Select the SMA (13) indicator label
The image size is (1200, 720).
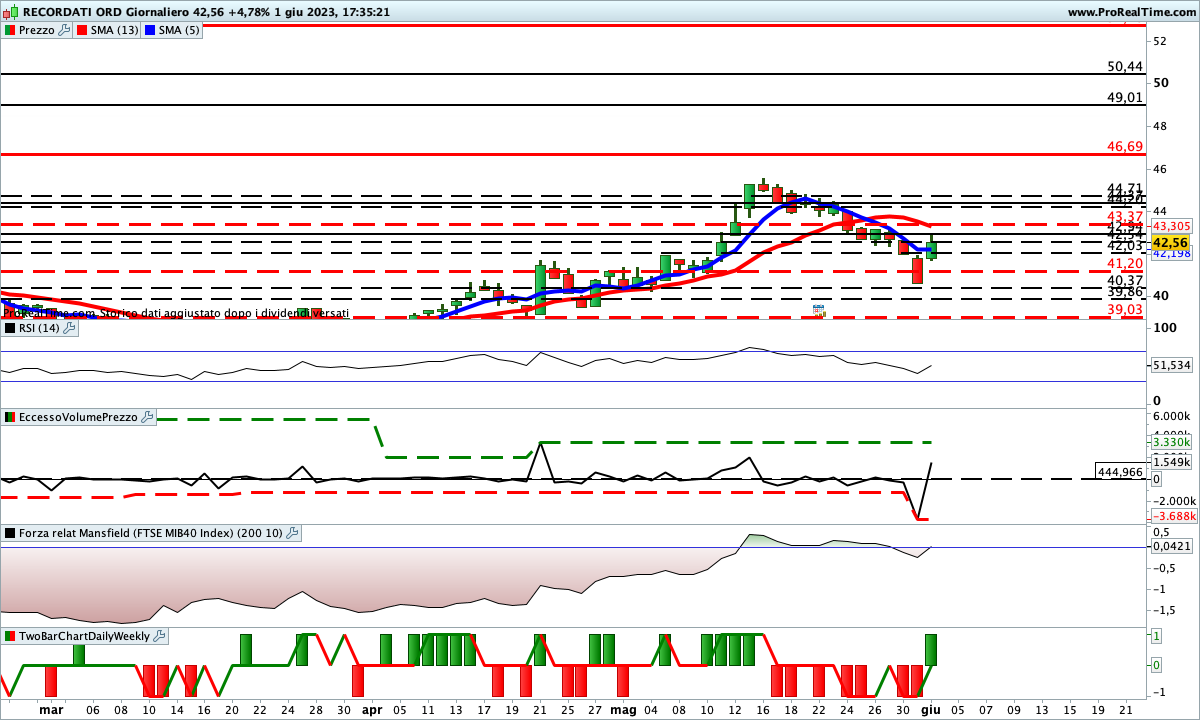[x=116, y=30]
